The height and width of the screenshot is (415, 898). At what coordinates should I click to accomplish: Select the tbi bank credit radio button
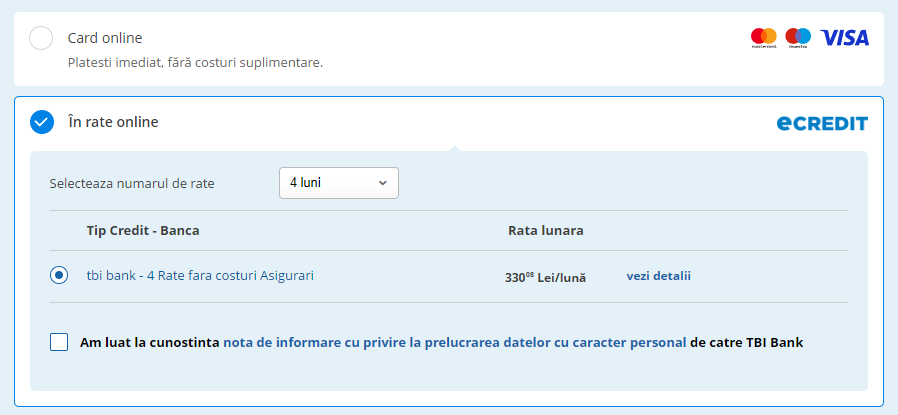click(x=59, y=275)
